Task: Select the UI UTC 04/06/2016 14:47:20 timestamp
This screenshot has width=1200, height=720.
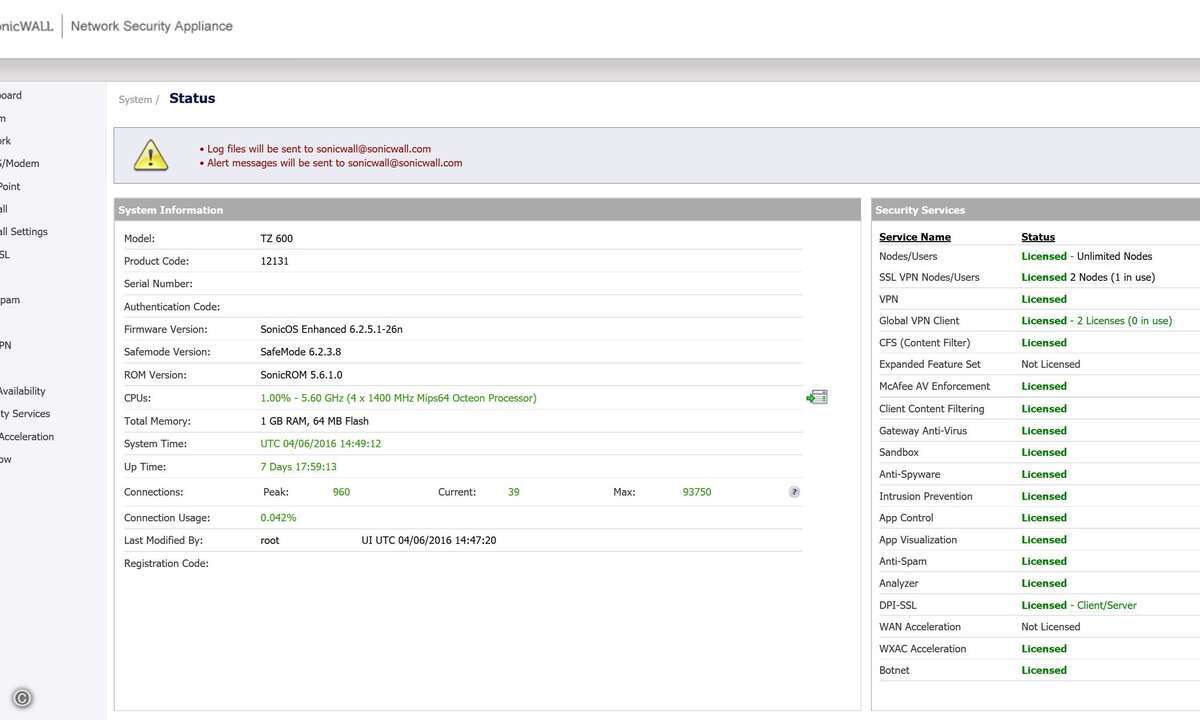Action: click(429, 540)
